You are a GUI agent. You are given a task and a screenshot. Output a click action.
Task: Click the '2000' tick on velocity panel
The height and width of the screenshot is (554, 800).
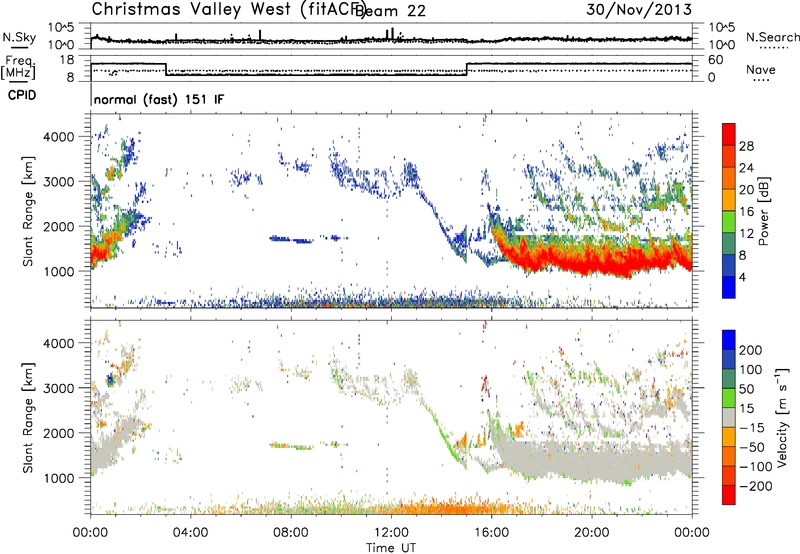tap(58, 433)
